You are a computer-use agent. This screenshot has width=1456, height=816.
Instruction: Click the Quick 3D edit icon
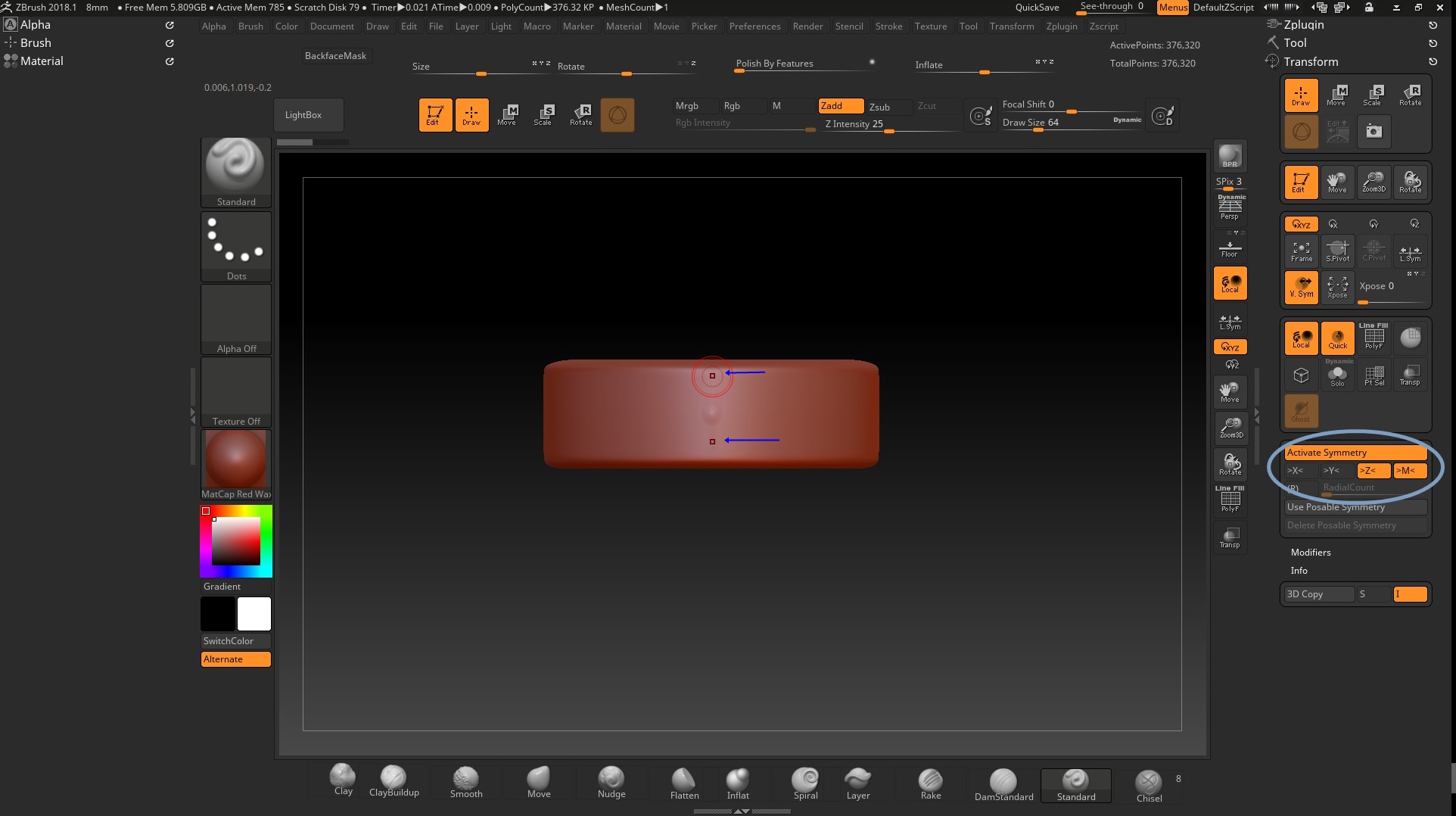tap(1337, 338)
